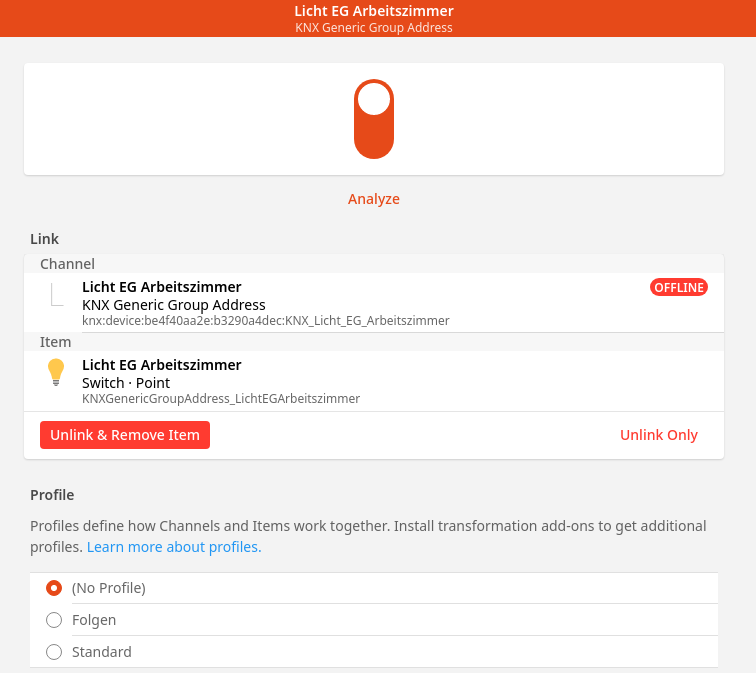Screen dimensions: 756x673
Task: Pick the Standard profile option
Action: point(54,652)
